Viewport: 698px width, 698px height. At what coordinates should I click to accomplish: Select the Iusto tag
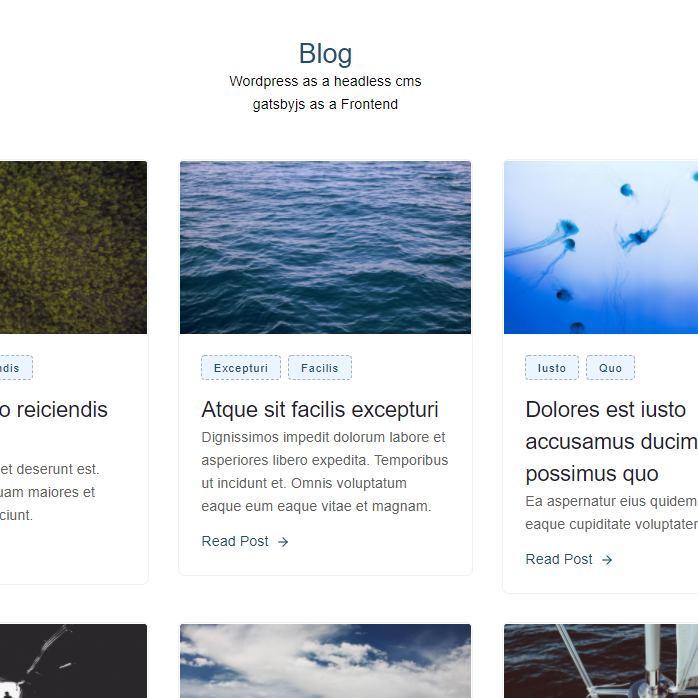(552, 368)
